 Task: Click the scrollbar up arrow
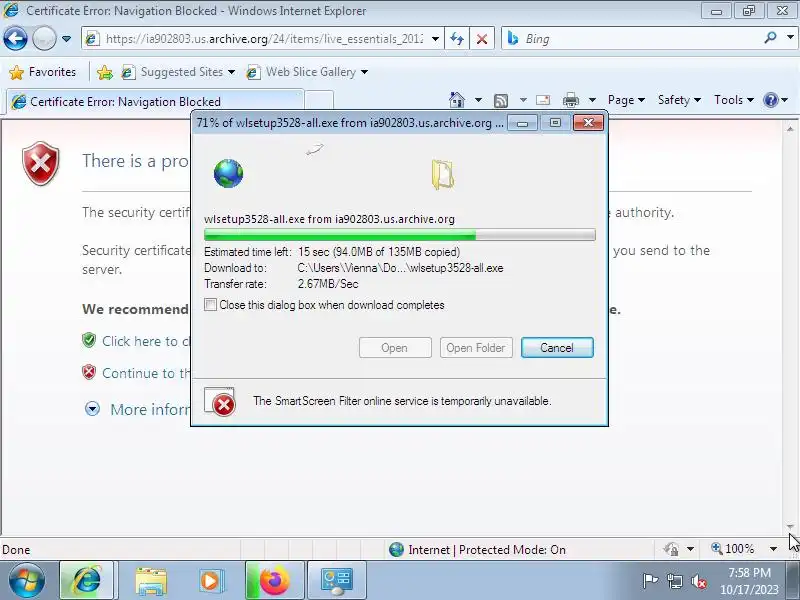(x=790, y=129)
